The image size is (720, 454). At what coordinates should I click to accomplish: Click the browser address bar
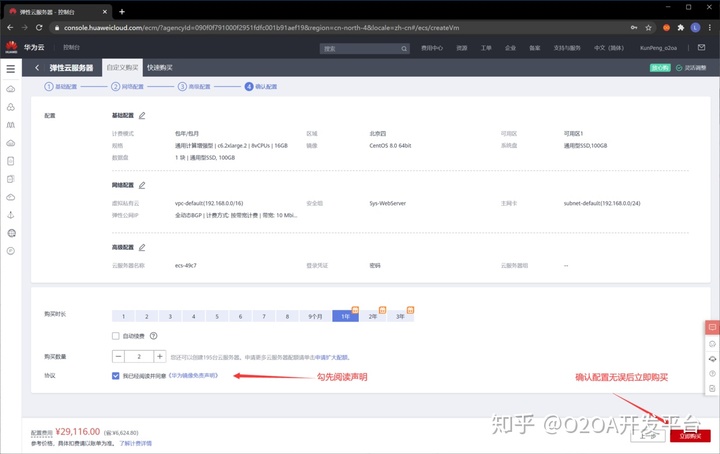[340, 28]
